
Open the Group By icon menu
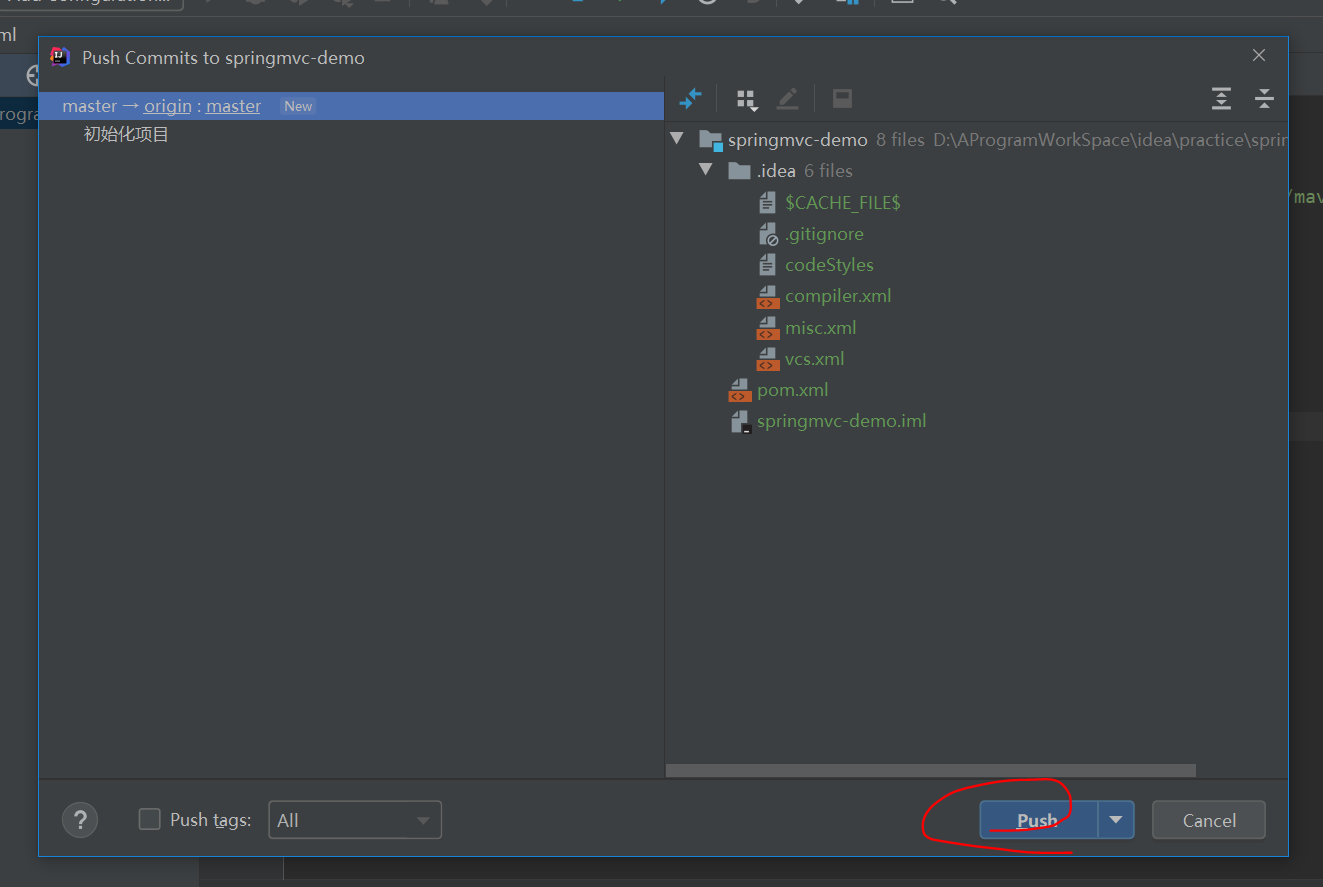[x=746, y=99]
